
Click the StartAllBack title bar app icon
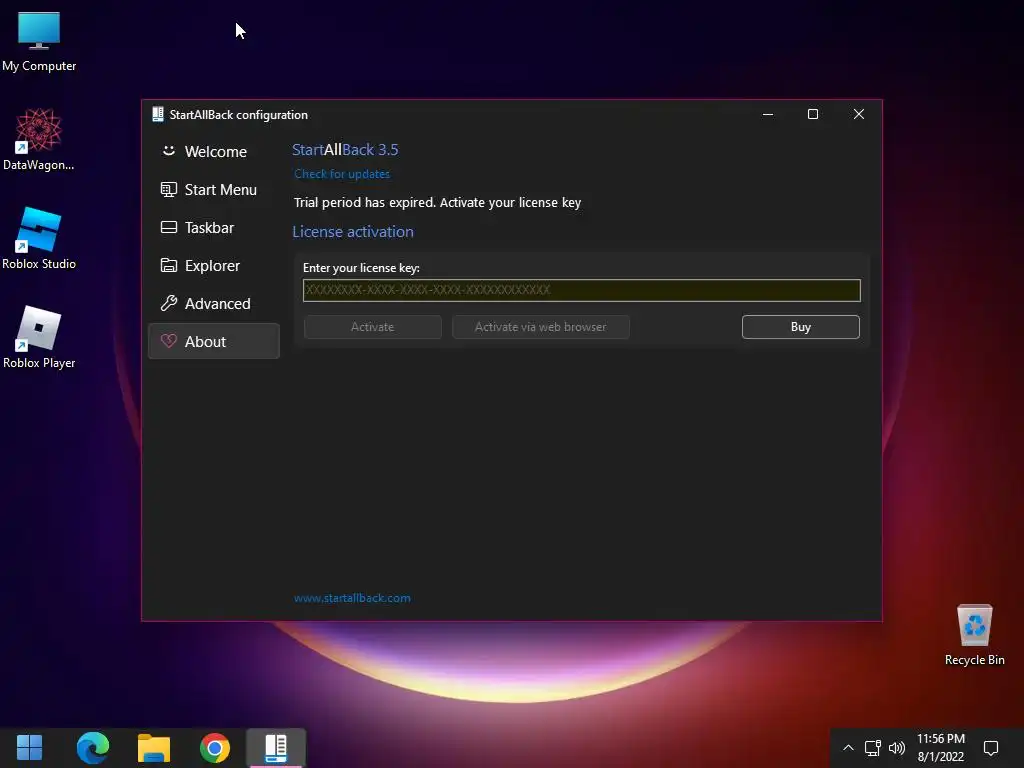[157, 114]
